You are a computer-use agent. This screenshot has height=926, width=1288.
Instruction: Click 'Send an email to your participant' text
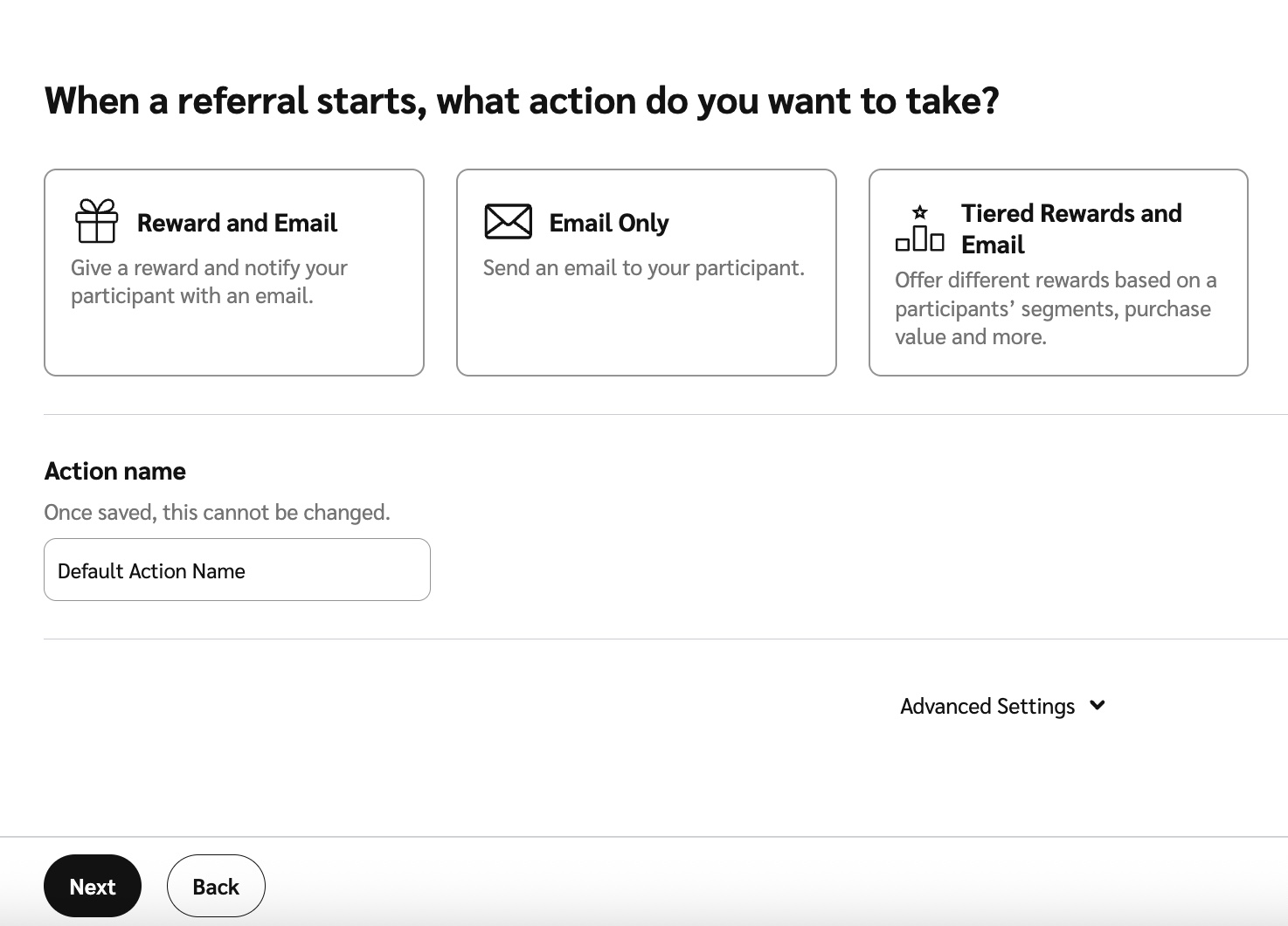click(x=643, y=267)
